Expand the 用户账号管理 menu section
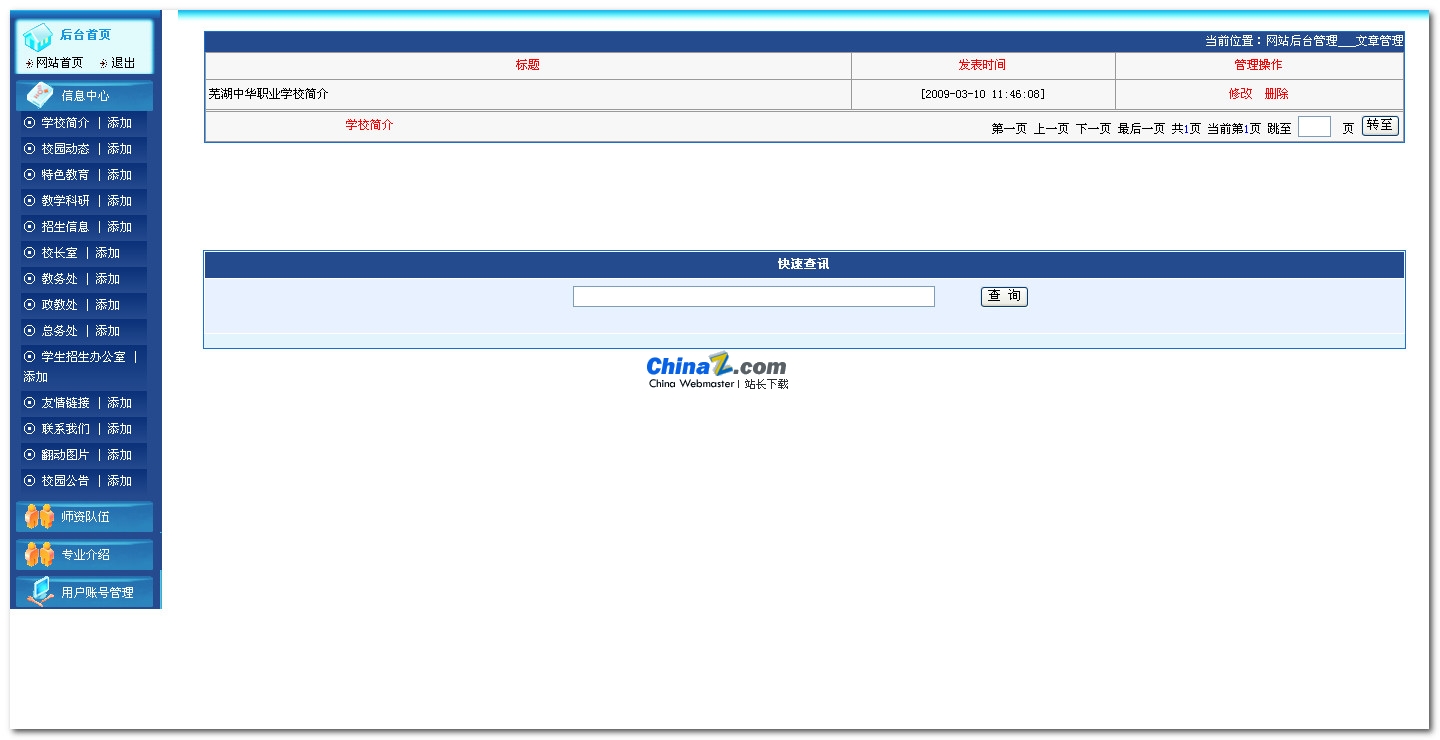Screen dimensions: 1440x740 tap(85, 592)
